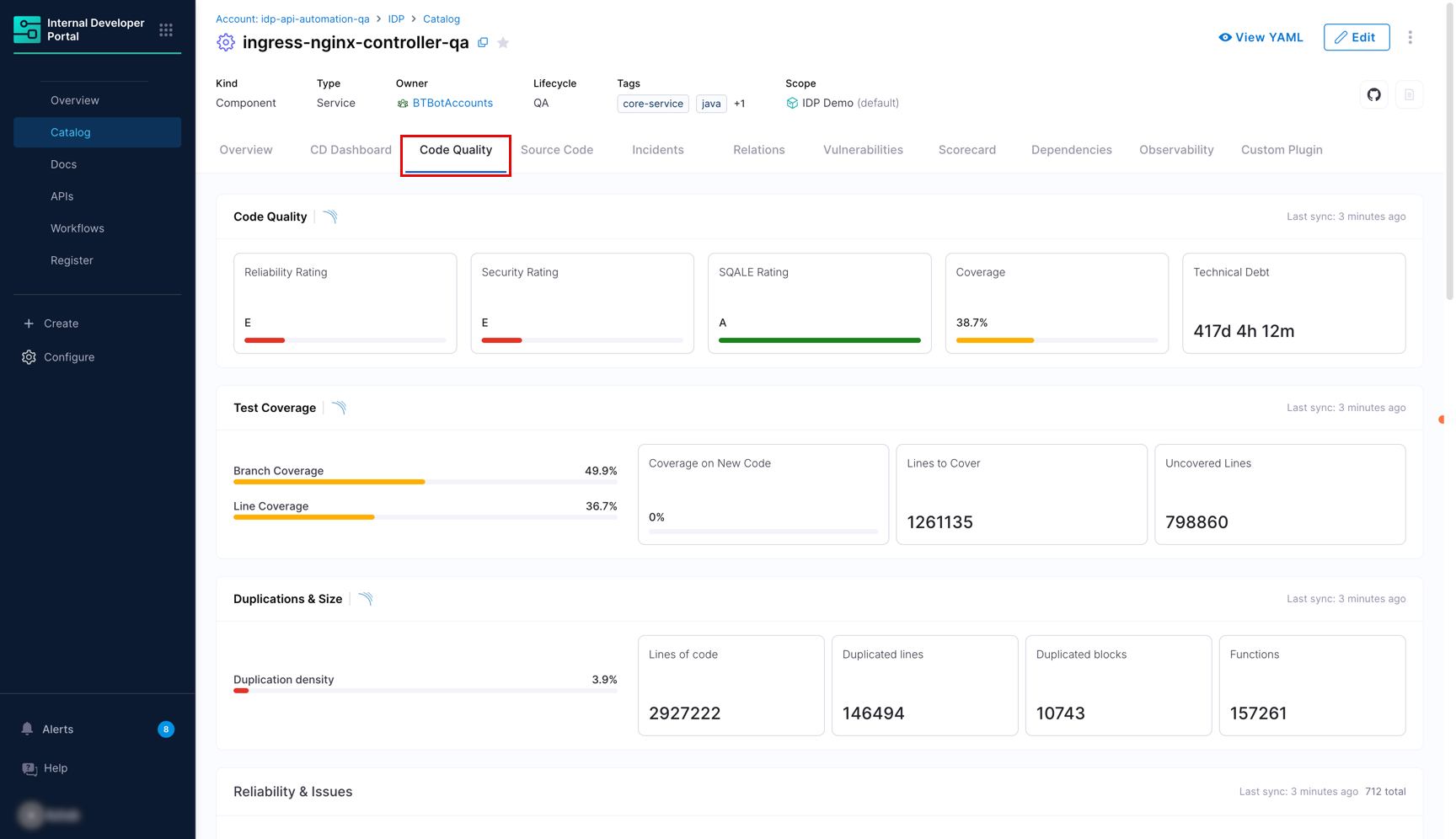Viewport: 1456px width, 839px height.
Task: Open the Relations tab
Action: click(759, 150)
